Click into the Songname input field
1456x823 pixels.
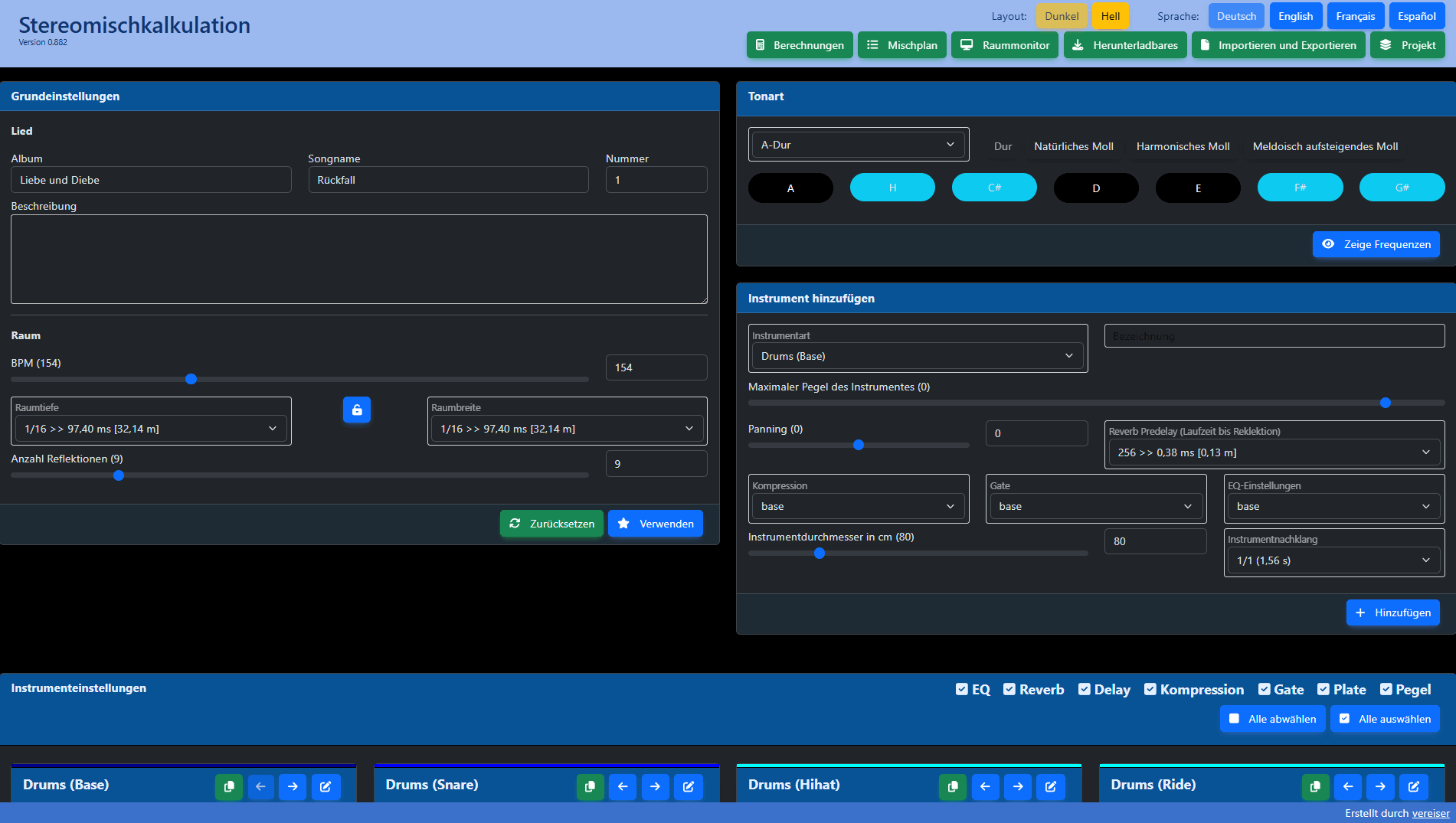point(449,180)
